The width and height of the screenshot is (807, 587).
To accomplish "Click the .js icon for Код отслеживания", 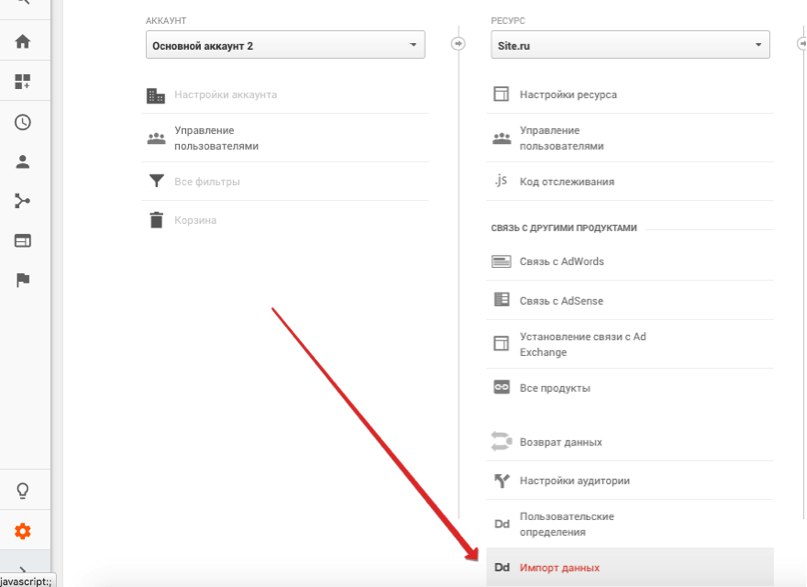I will [501, 180].
